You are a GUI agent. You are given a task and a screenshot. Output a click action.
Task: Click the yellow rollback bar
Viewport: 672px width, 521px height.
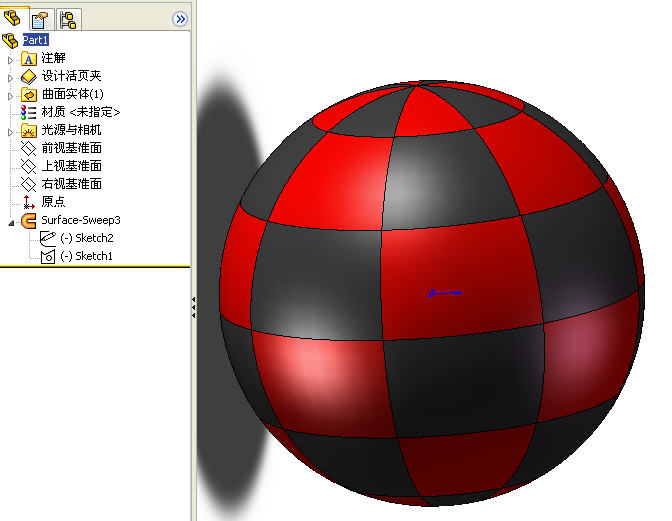(95, 266)
